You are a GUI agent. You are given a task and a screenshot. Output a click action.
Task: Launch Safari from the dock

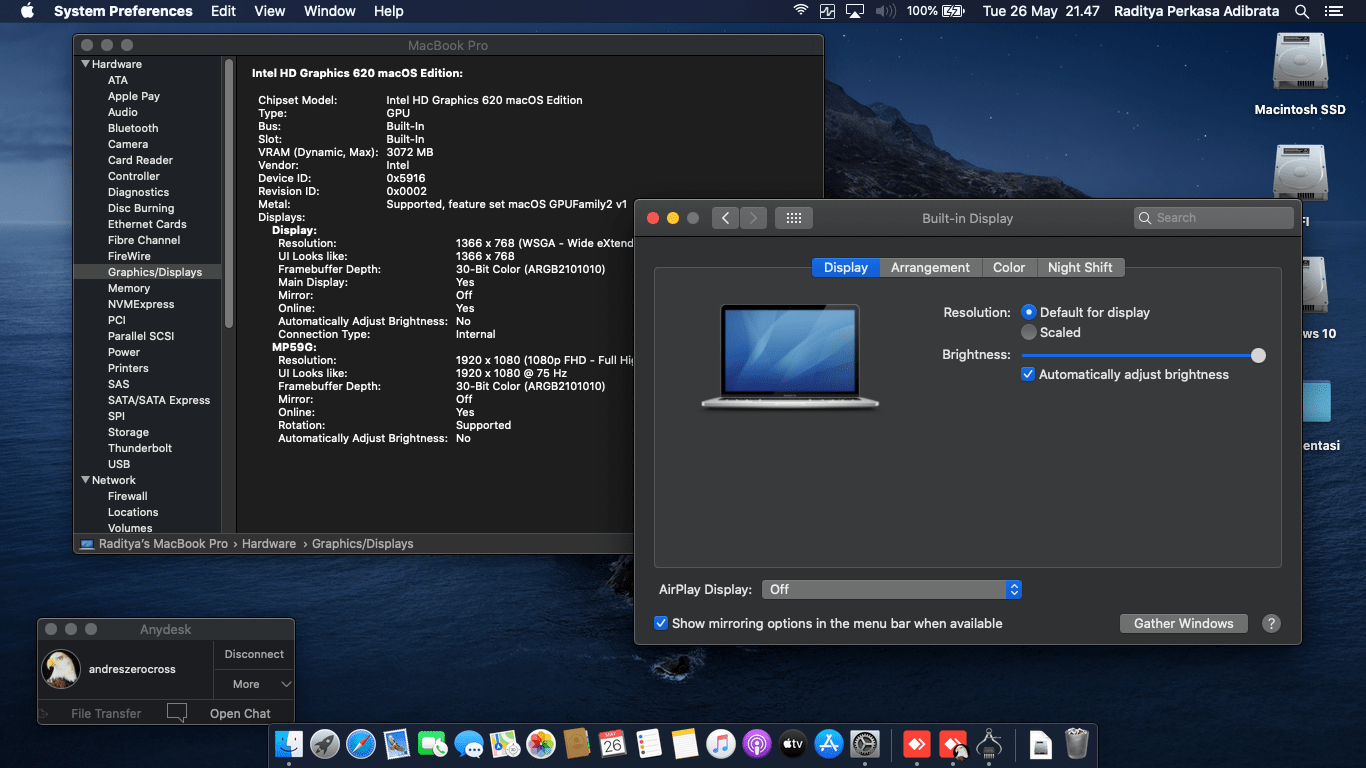coord(361,744)
